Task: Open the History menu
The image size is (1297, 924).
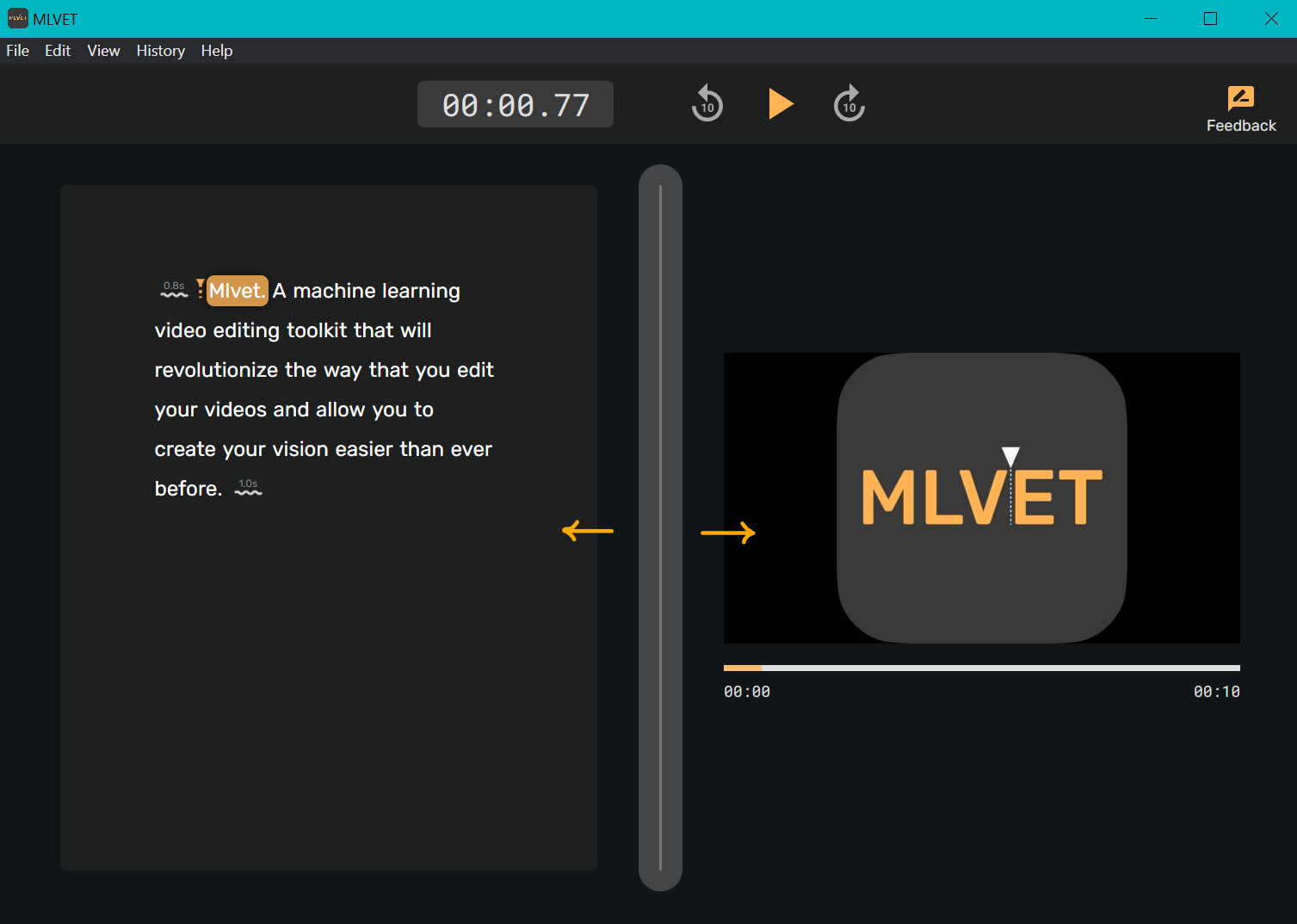Action: (161, 51)
